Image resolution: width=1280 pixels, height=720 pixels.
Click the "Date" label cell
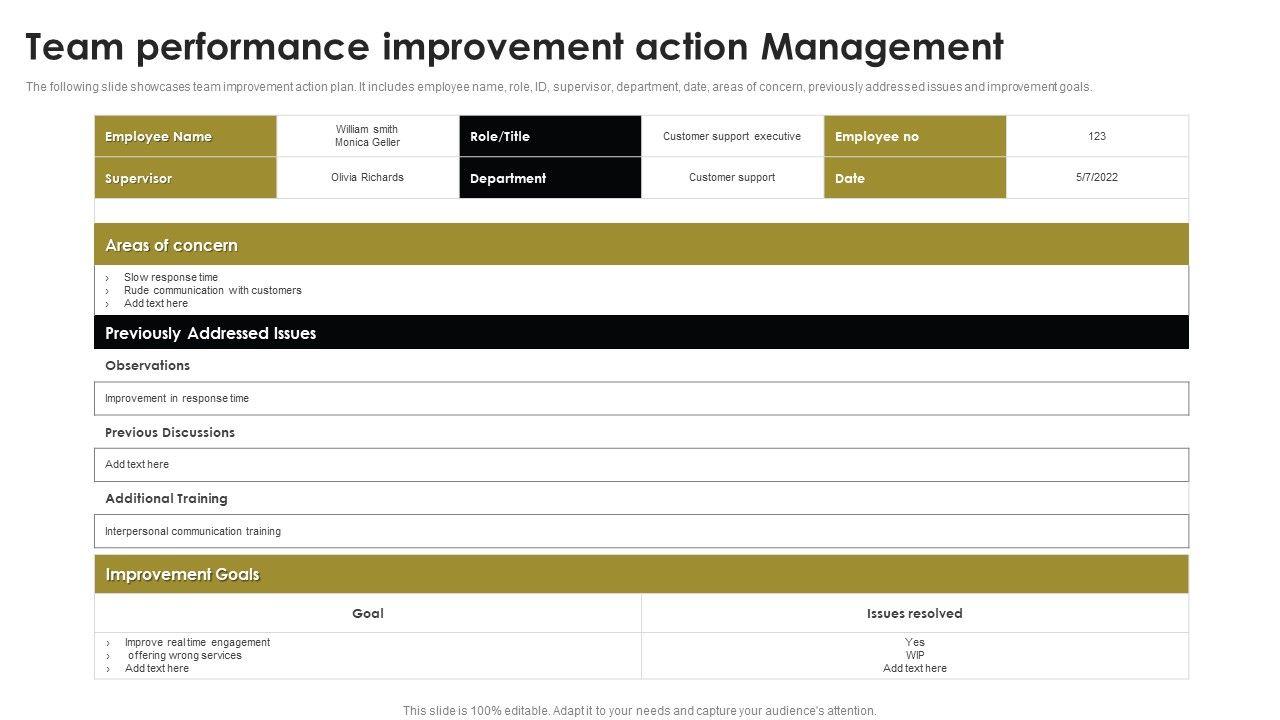pos(915,178)
